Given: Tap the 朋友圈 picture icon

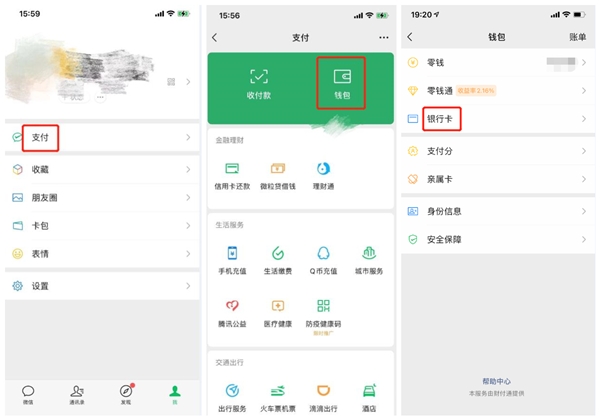Looking at the screenshot, I should [x=18, y=198].
